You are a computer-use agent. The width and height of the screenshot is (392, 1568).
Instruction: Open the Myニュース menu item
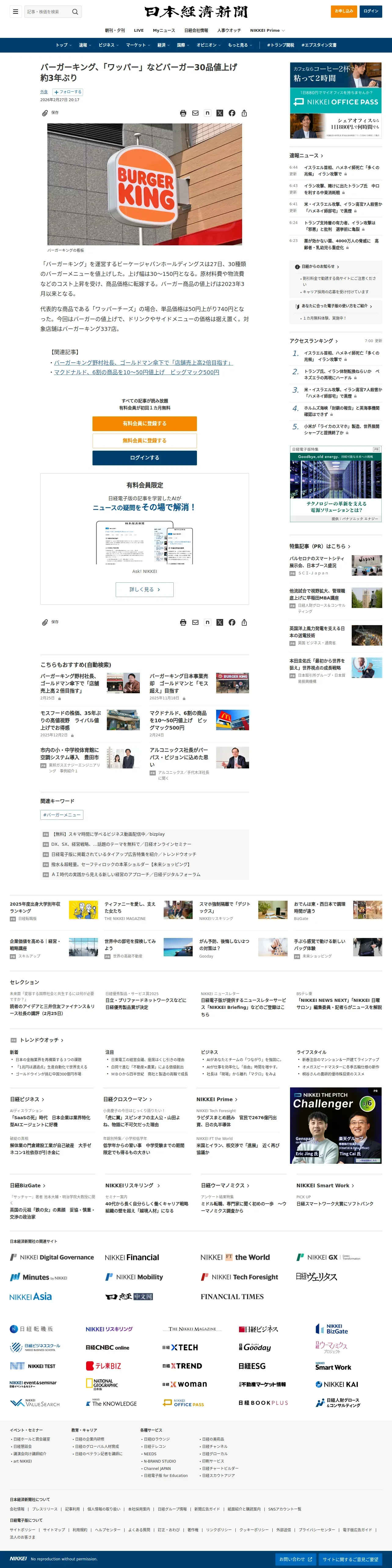click(x=164, y=31)
